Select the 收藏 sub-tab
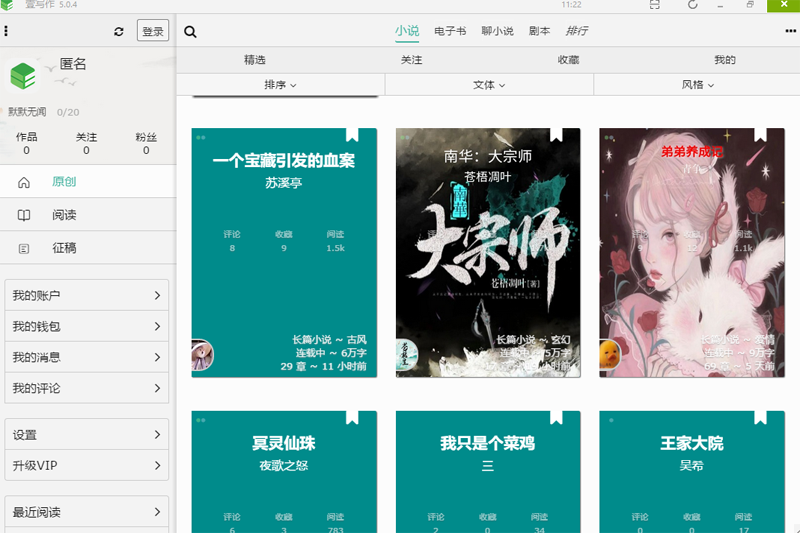 pos(568,60)
